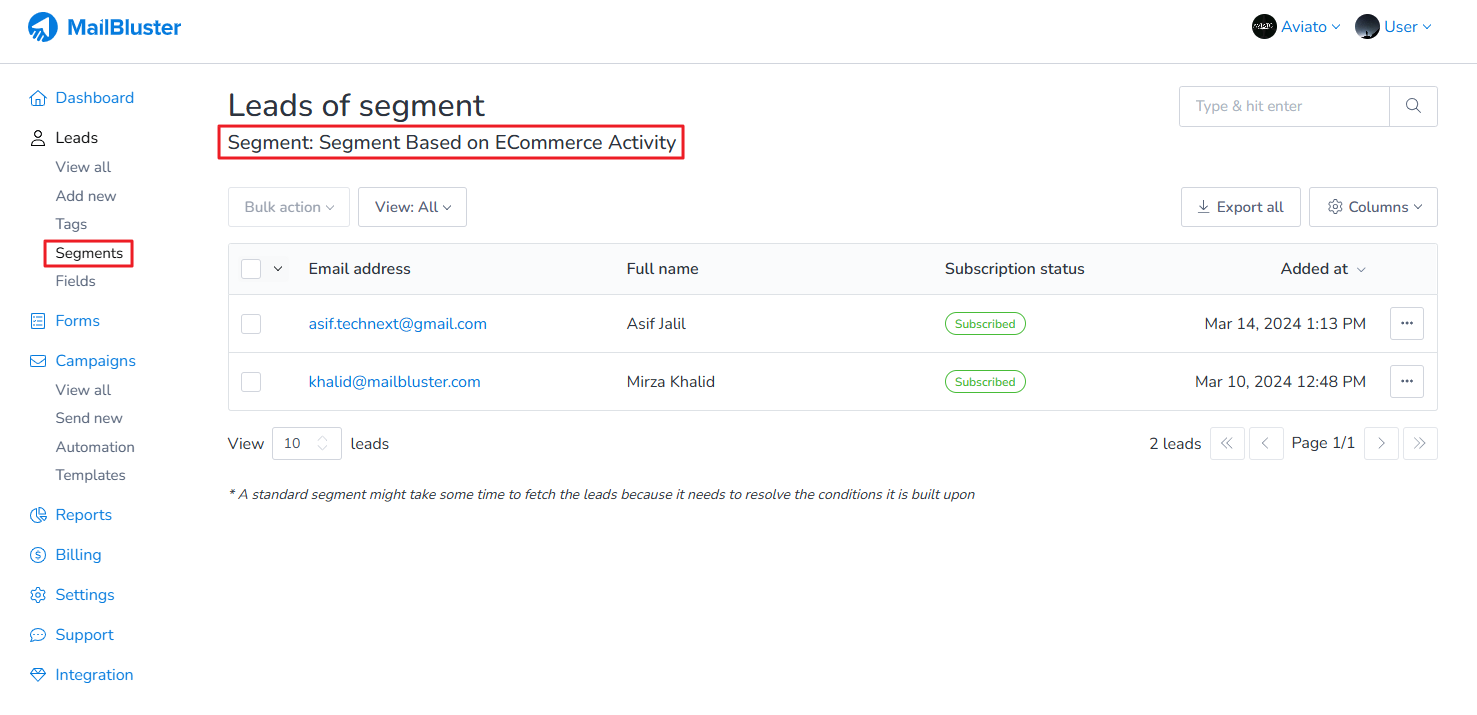Click the MailBluster logo icon
Viewport: 1477px width, 715px height.
pos(43,27)
